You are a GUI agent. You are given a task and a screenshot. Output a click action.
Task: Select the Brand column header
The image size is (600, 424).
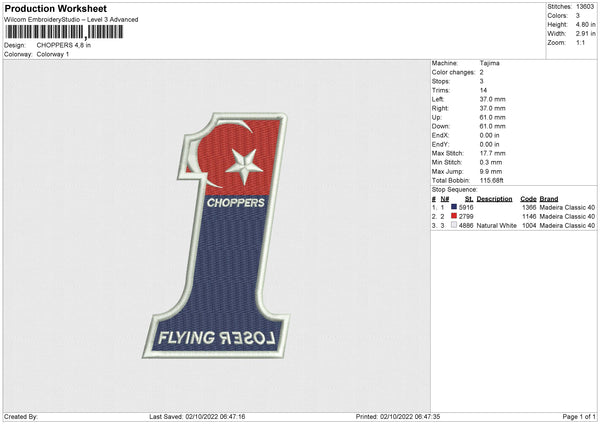click(x=552, y=199)
